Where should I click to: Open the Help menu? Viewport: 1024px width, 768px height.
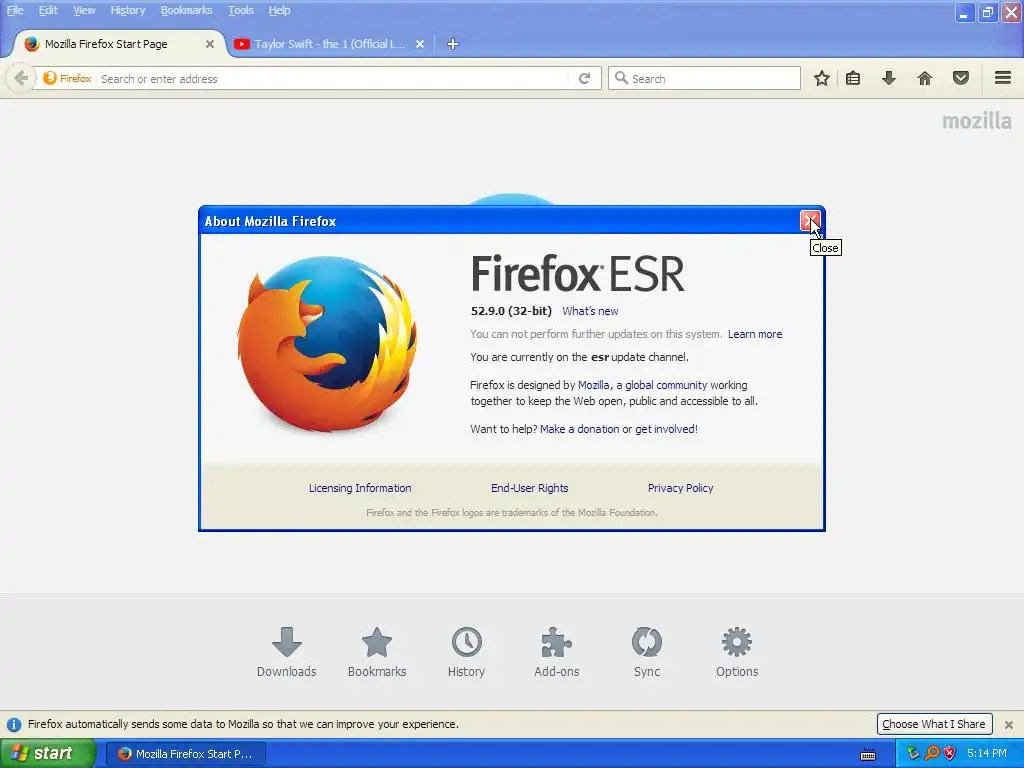coord(280,10)
